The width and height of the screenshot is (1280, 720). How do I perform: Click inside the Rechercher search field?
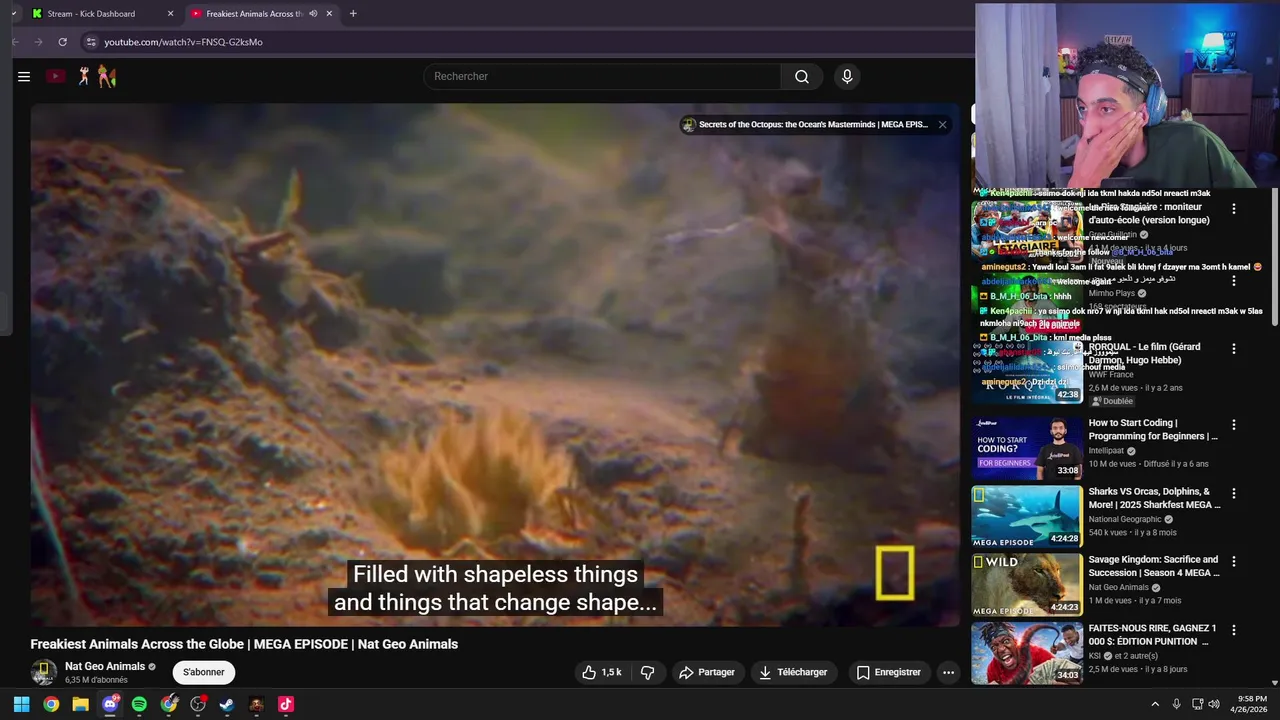point(603,76)
